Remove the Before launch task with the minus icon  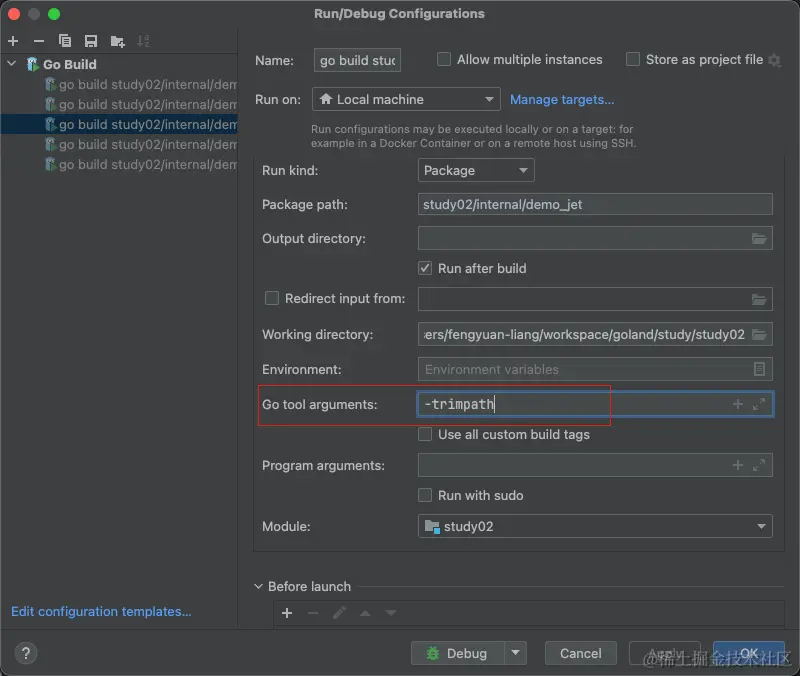click(313, 613)
